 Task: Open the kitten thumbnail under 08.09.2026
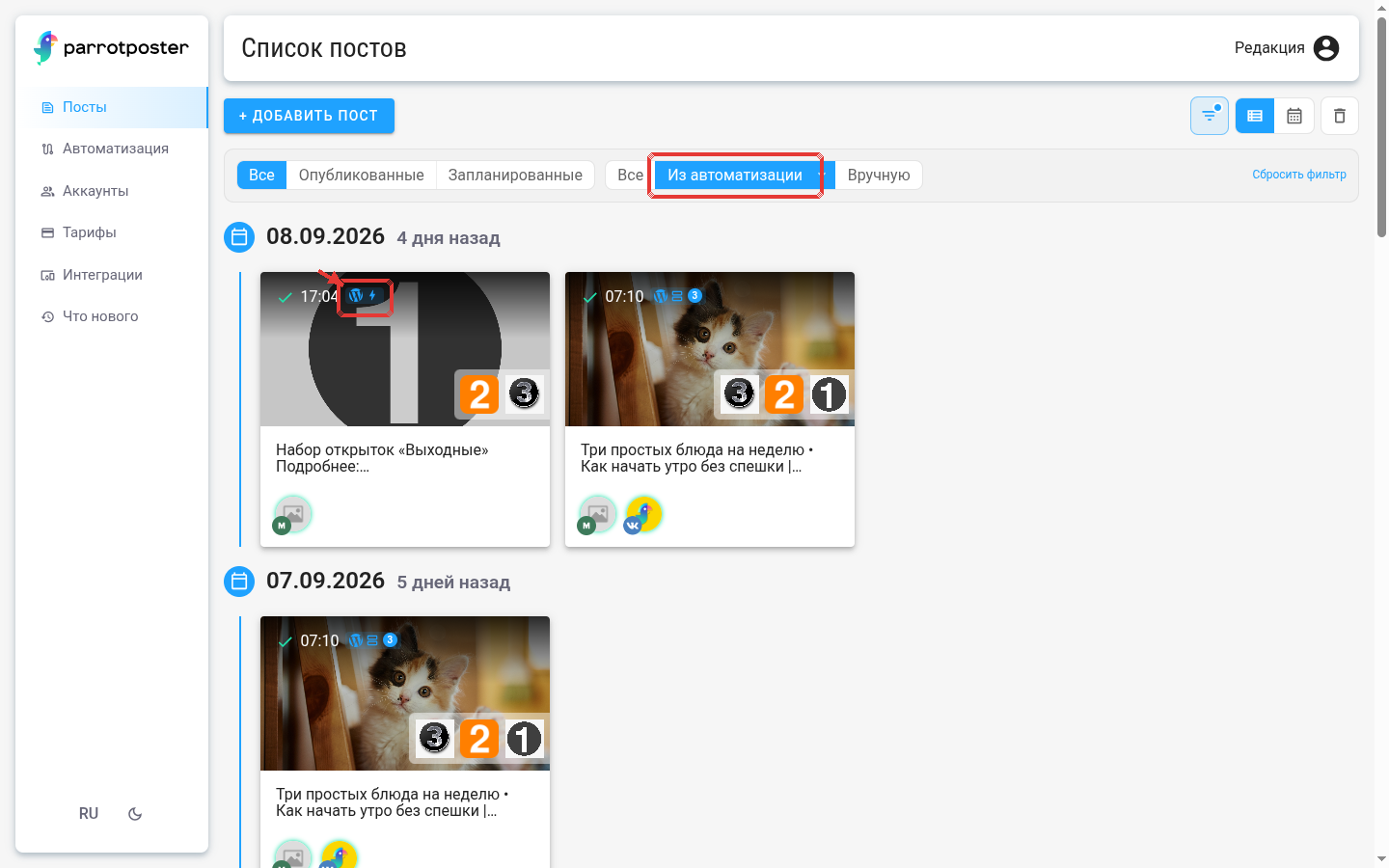tap(710, 349)
